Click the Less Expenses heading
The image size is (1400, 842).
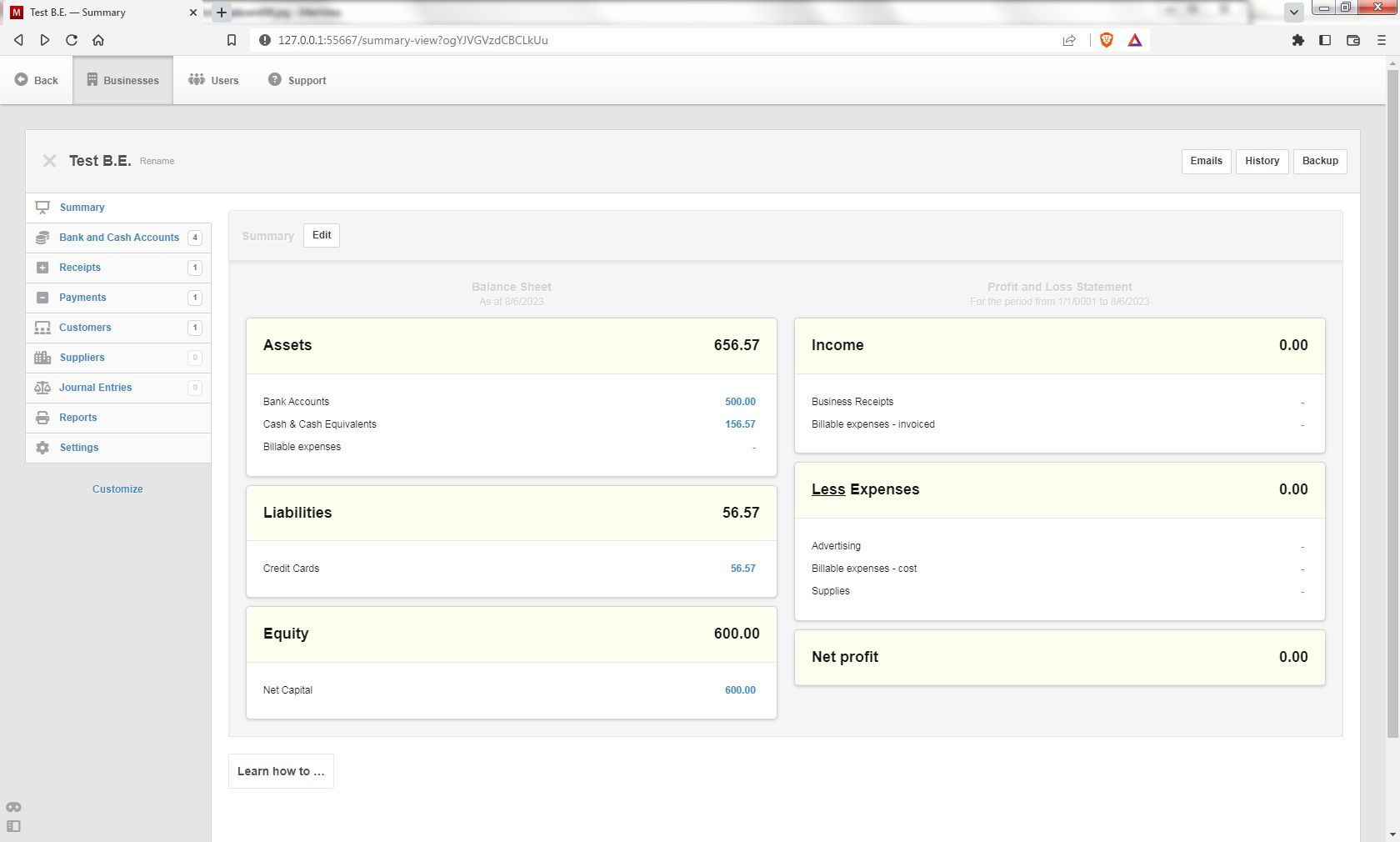click(x=865, y=489)
